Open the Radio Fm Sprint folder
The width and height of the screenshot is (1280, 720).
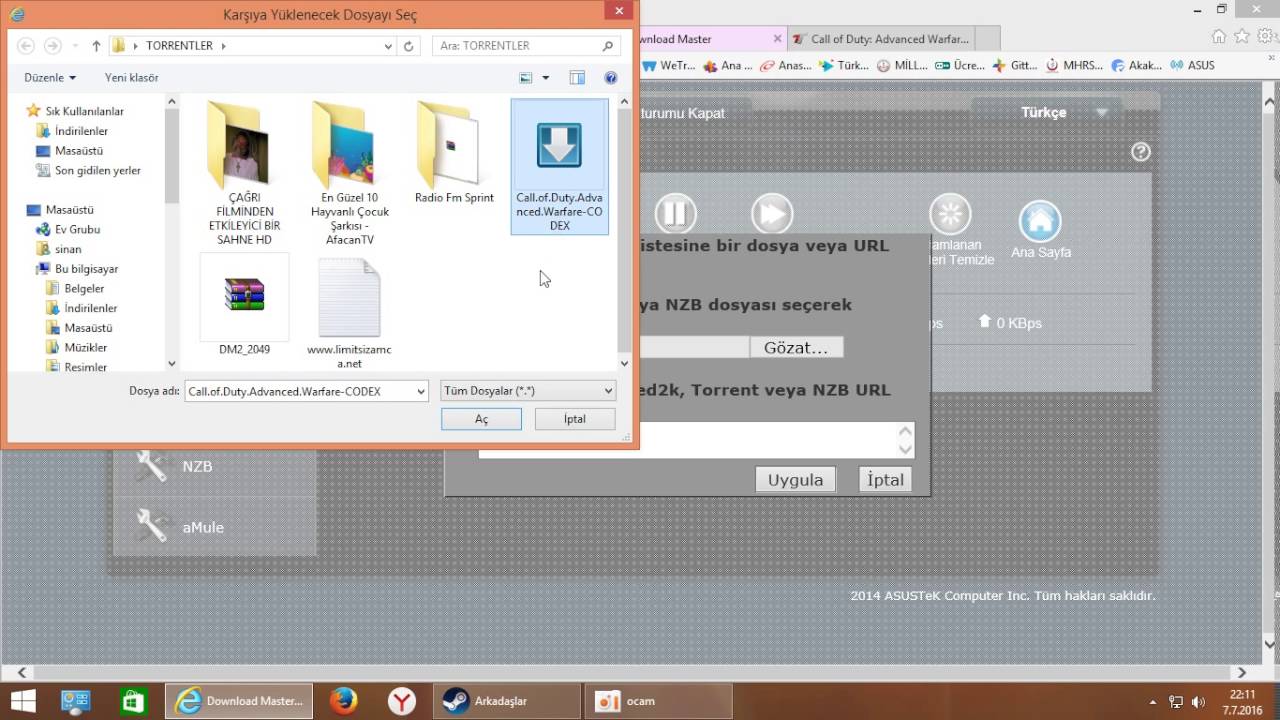point(454,153)
